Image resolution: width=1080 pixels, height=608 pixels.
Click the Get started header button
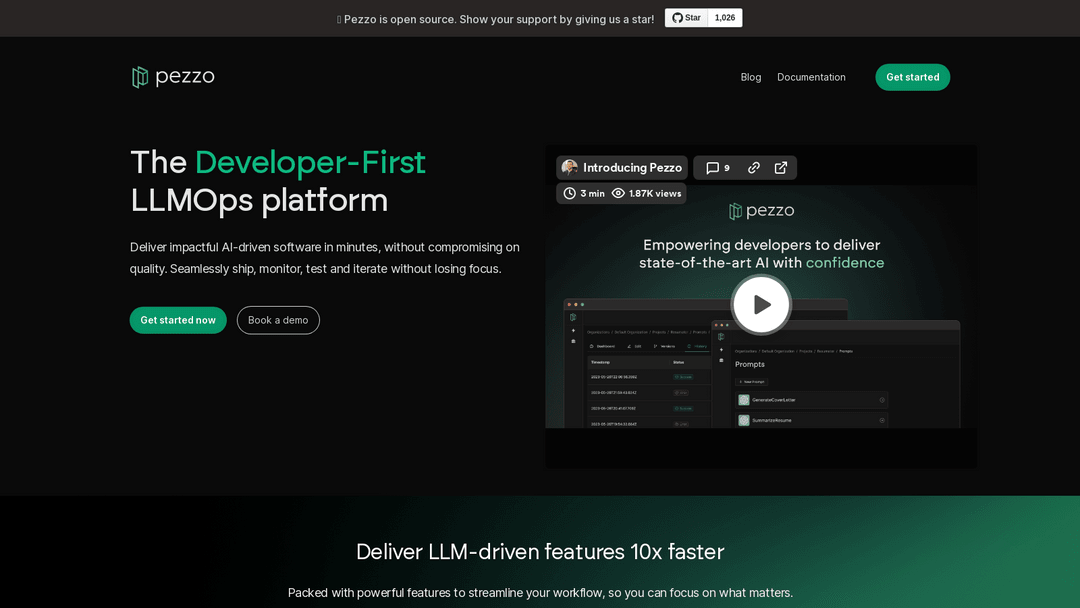[913, 77]
